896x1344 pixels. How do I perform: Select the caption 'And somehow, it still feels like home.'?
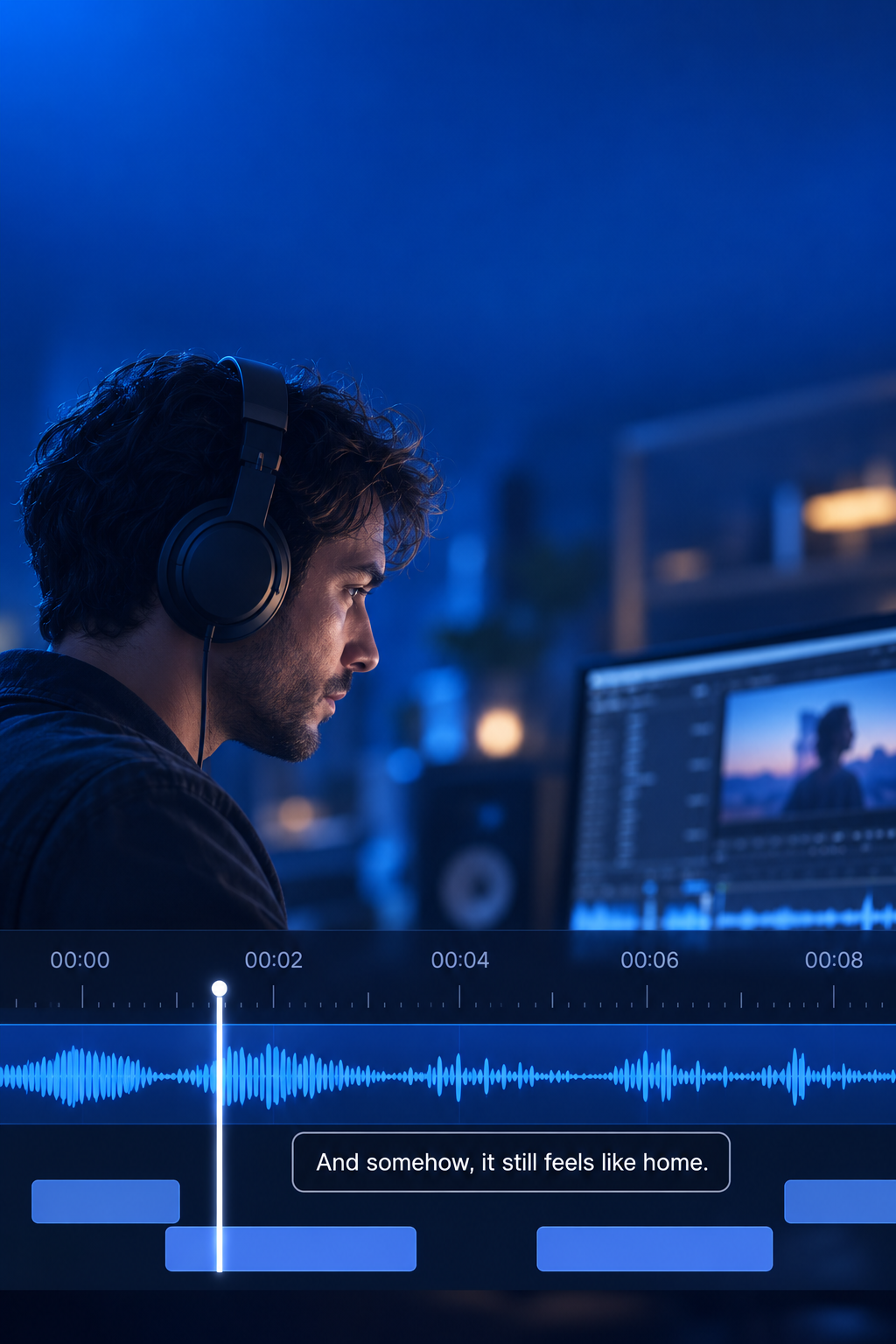pos(511,1162)
